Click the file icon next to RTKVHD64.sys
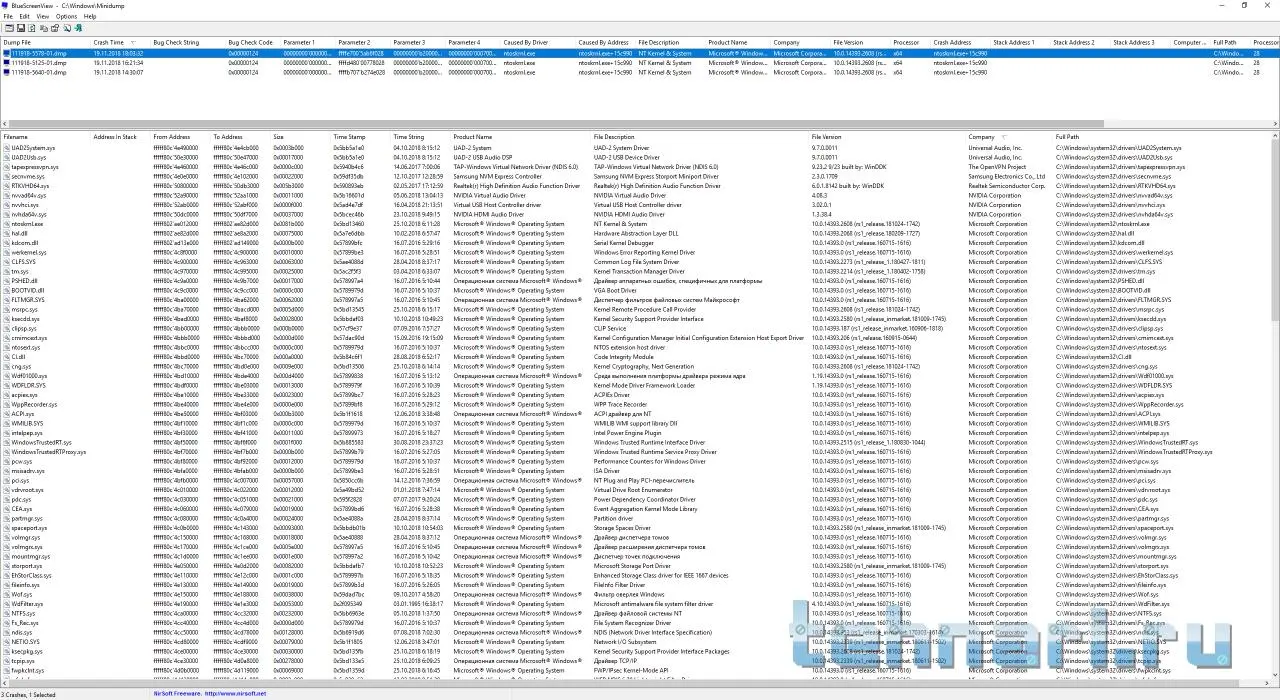 [6, 186]
